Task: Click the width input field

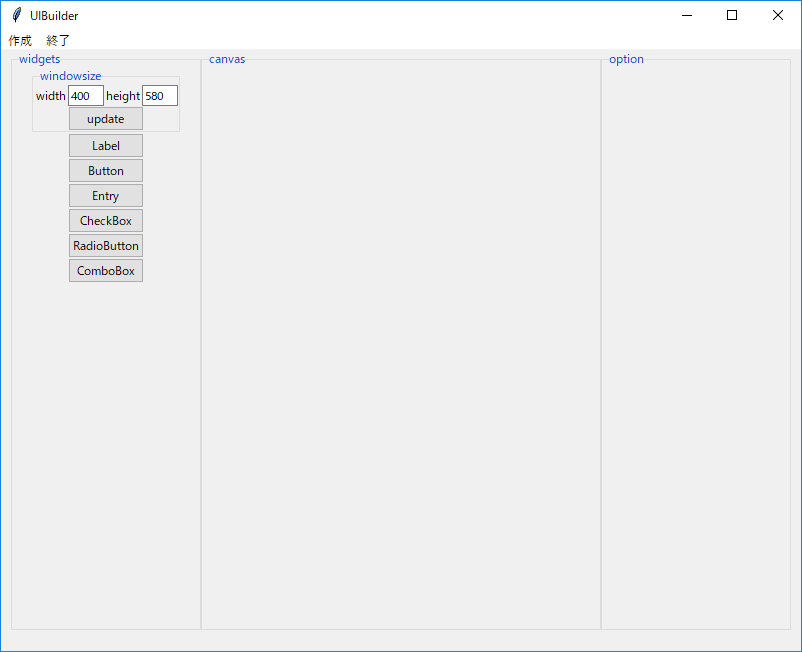Action: 85,95
